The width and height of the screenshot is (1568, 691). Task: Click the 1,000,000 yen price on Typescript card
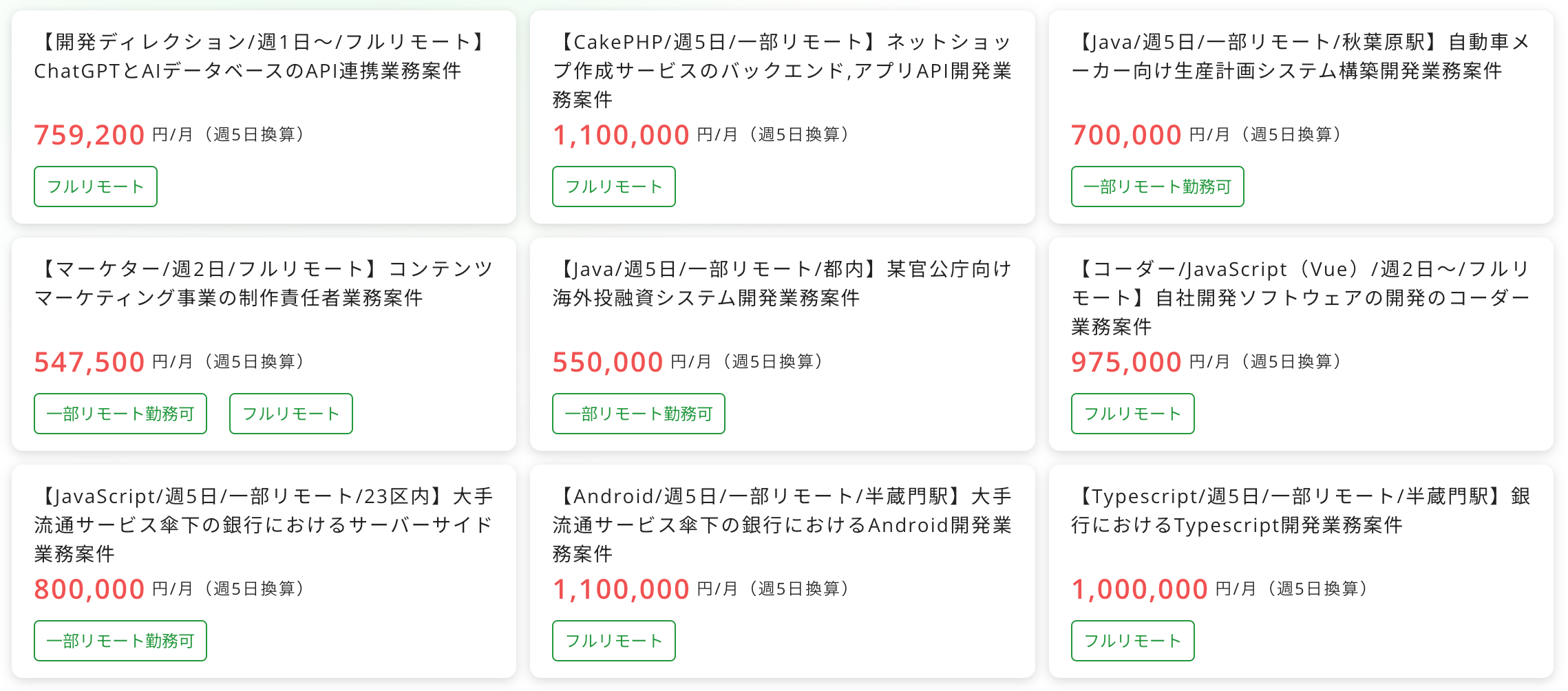(1139, 589)
